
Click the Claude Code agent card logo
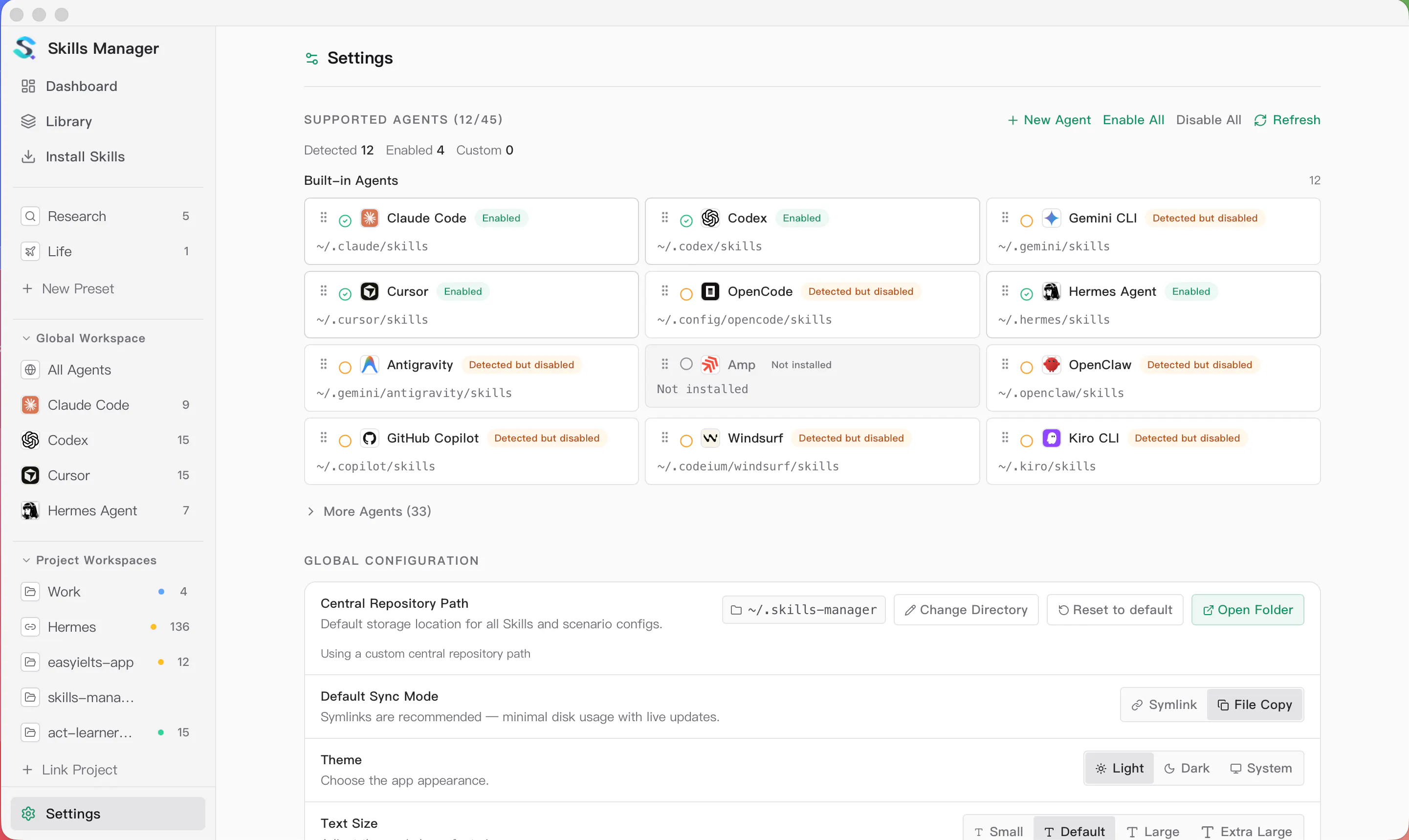point(370,218)
